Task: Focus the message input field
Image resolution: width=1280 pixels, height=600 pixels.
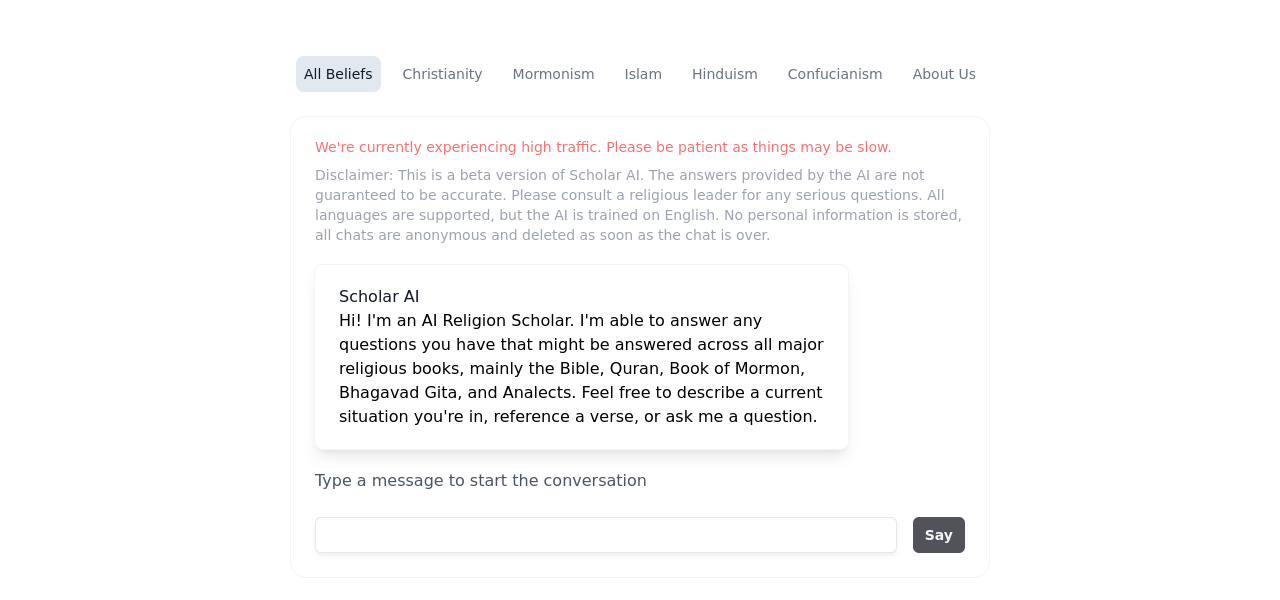Action: pyautogui.click(x=605, y=535)
